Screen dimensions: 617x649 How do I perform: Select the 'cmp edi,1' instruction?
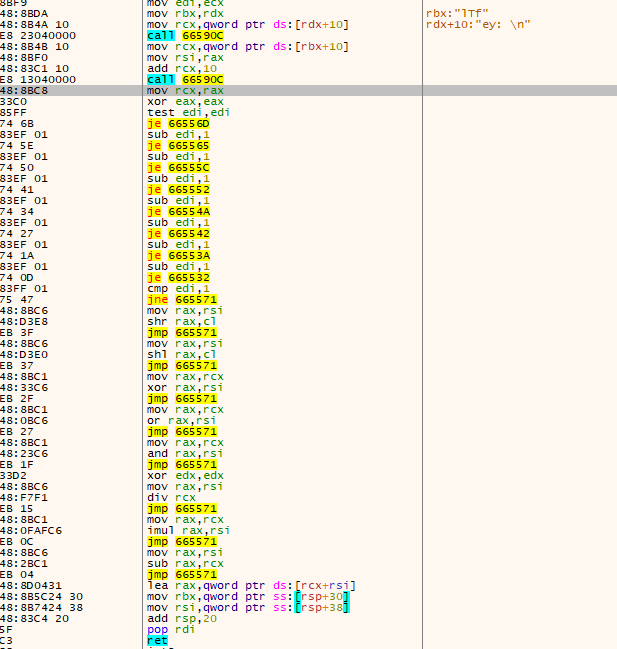tap(178, 288)
